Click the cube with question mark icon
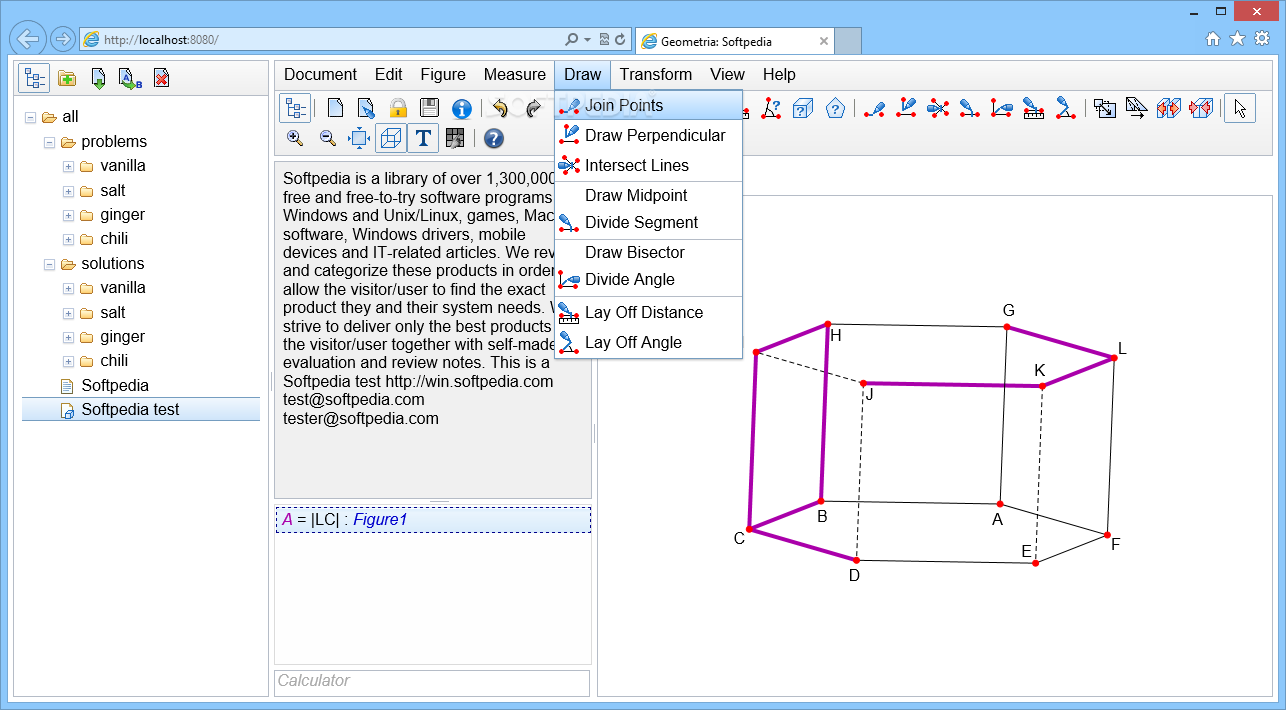 [x=803, y=108]
